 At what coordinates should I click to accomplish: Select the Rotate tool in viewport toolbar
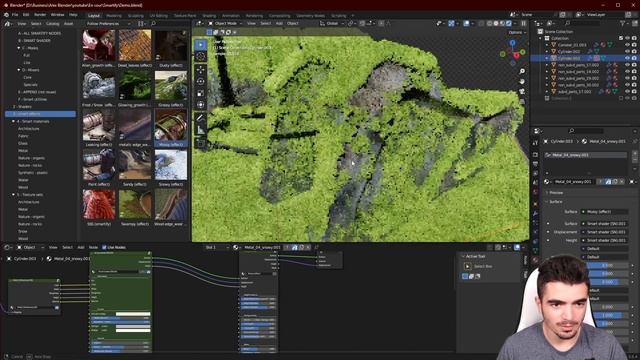(x=200, y=82)
